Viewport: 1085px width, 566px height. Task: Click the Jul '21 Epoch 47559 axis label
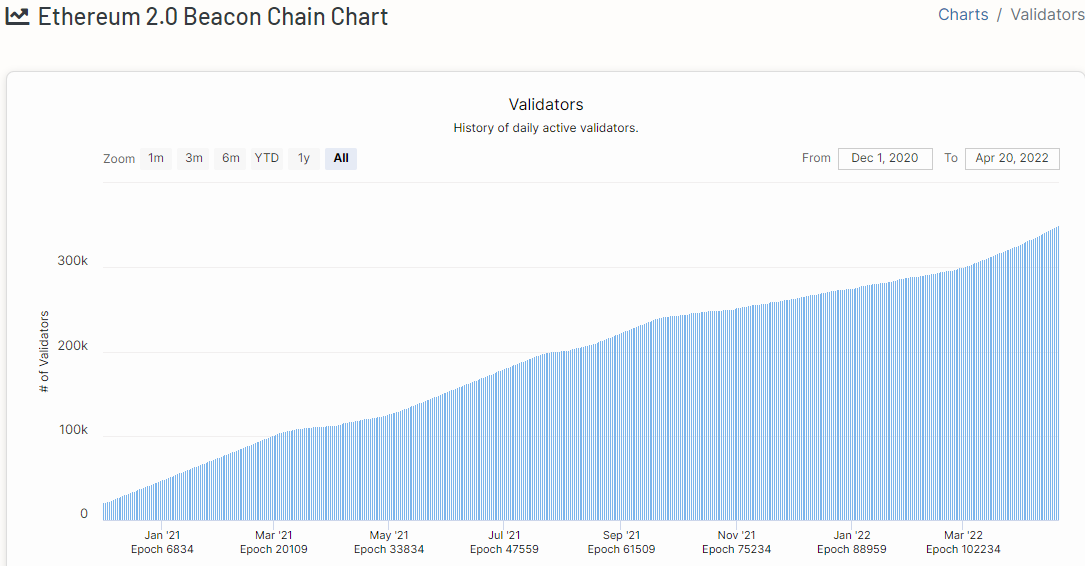coord(504,542)
